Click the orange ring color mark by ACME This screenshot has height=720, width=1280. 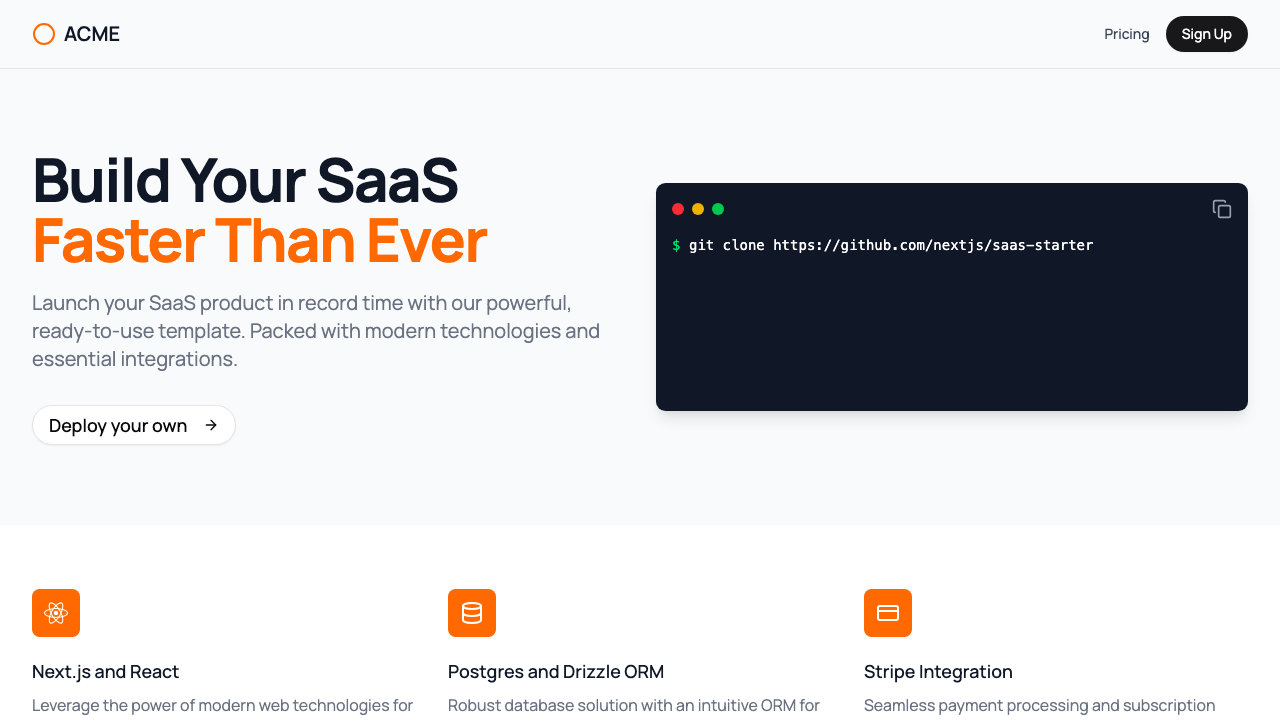click(x=44, y=33)
